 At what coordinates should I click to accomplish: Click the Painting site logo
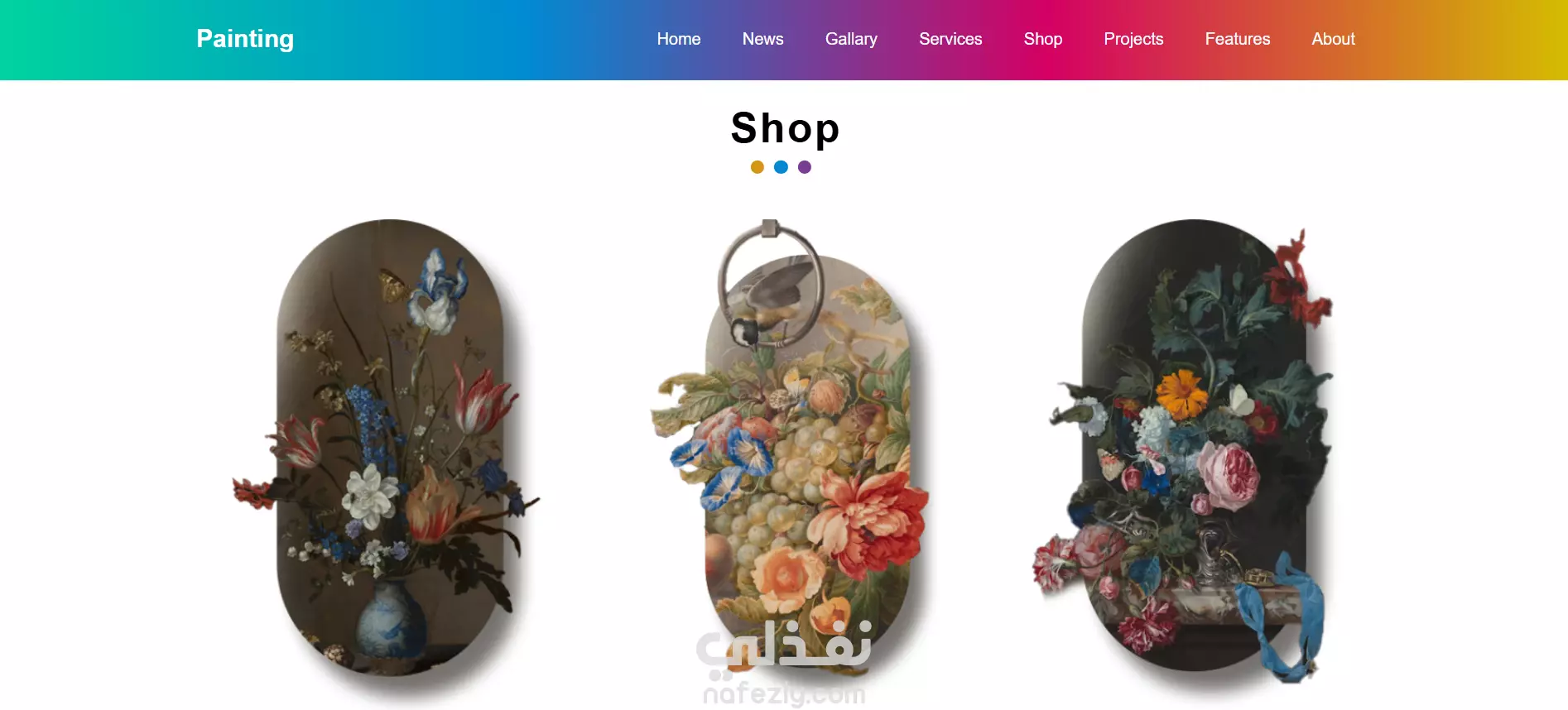click(245, 39)
